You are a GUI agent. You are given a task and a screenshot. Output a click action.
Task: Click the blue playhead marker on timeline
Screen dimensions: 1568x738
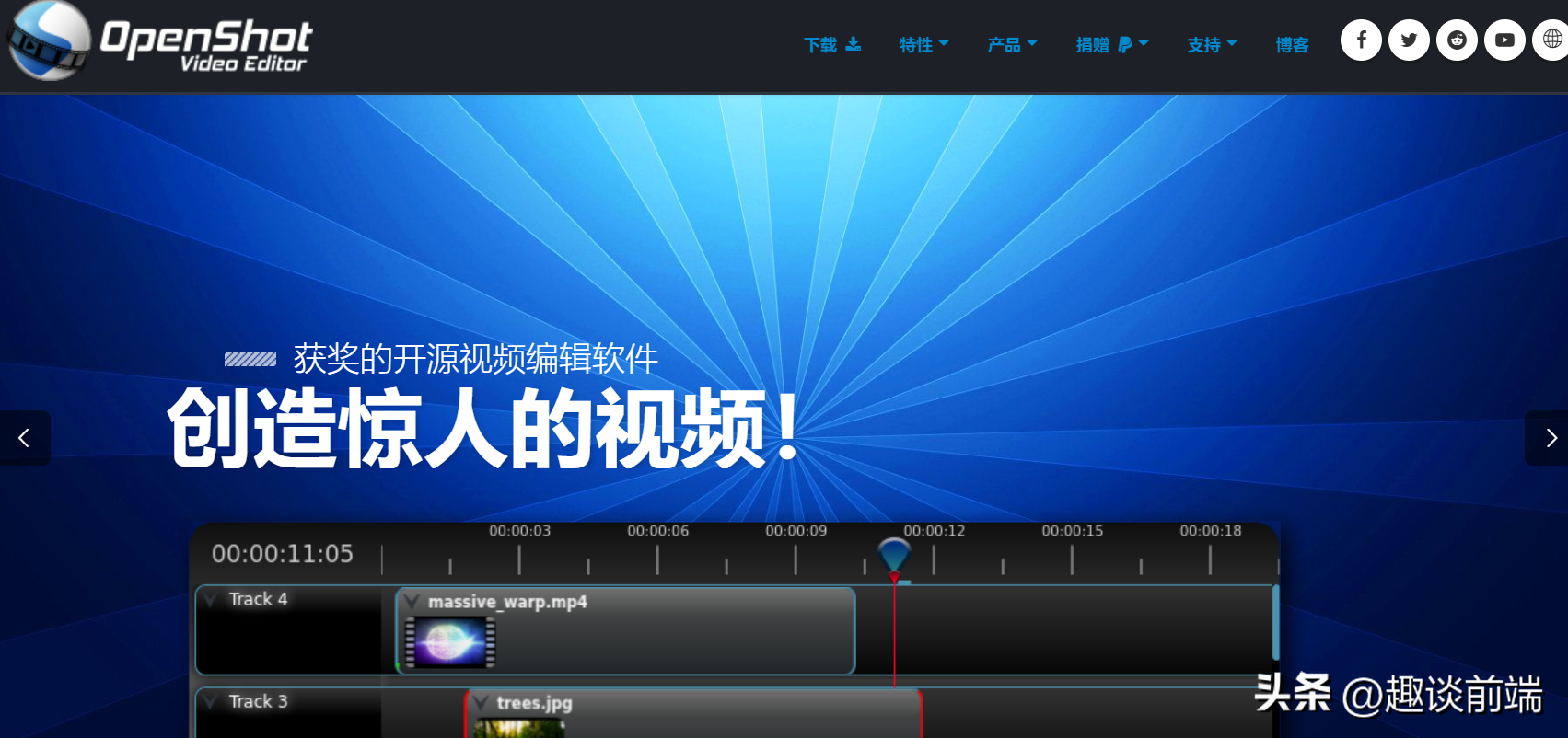[x=894, y=557]
